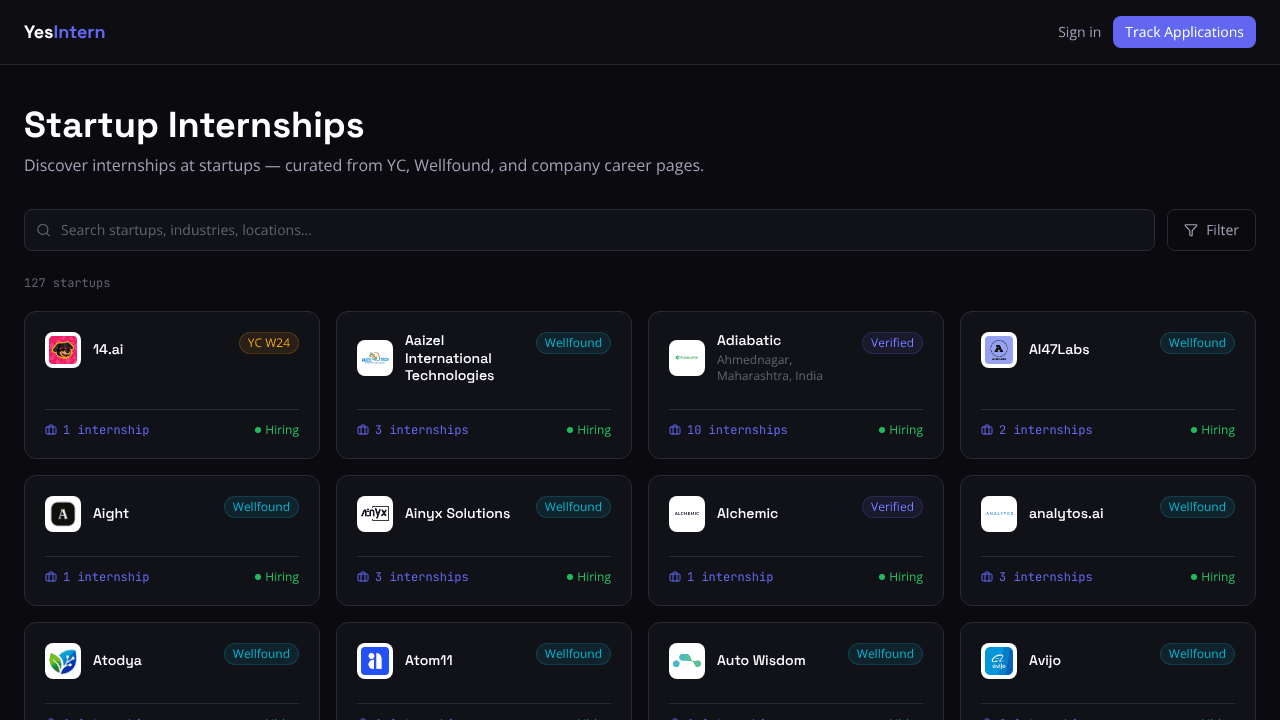The height and width of the screenshot is (720, 1280).
Task: Click briefcase icon on 14.ai card
Action: [x=51, y=430]
